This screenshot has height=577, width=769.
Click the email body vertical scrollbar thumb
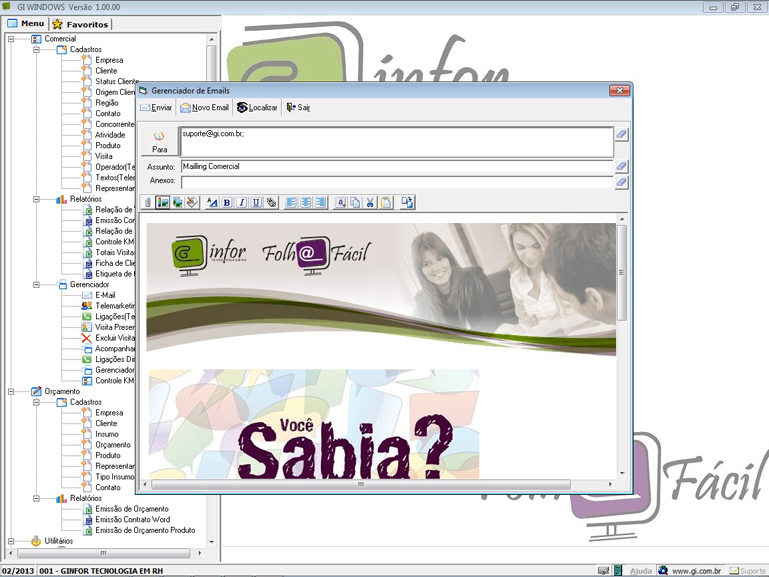[622, 273]
